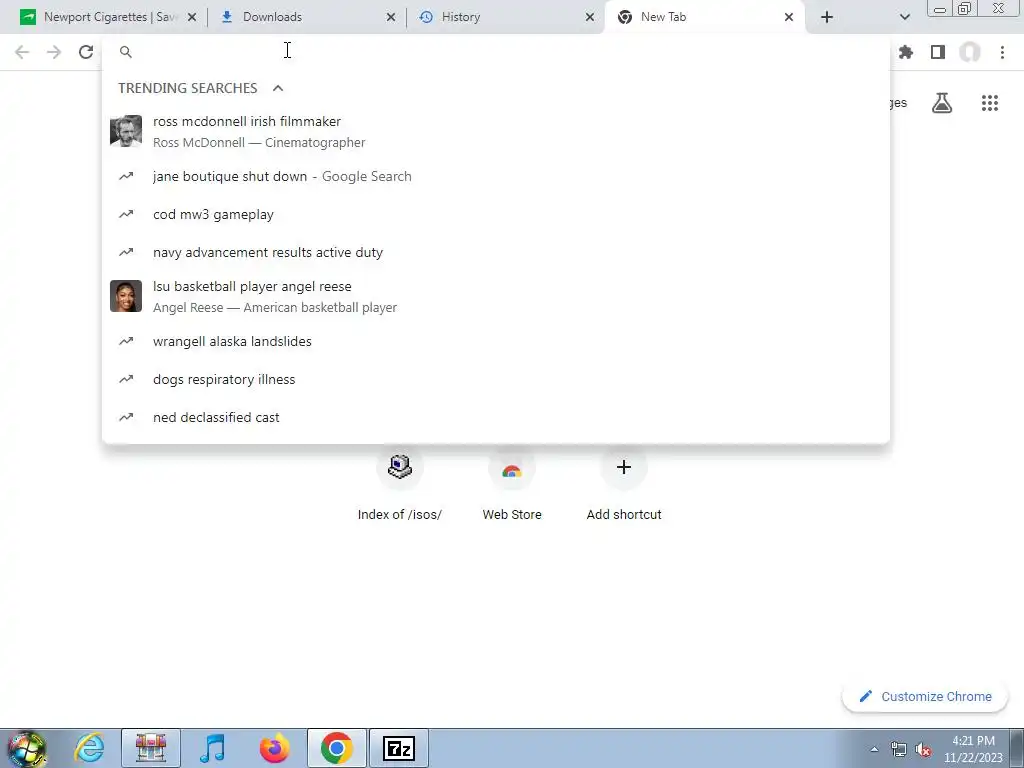Open a new tab with plus button
Viewport: 1024px width, 768px height.
827,17
